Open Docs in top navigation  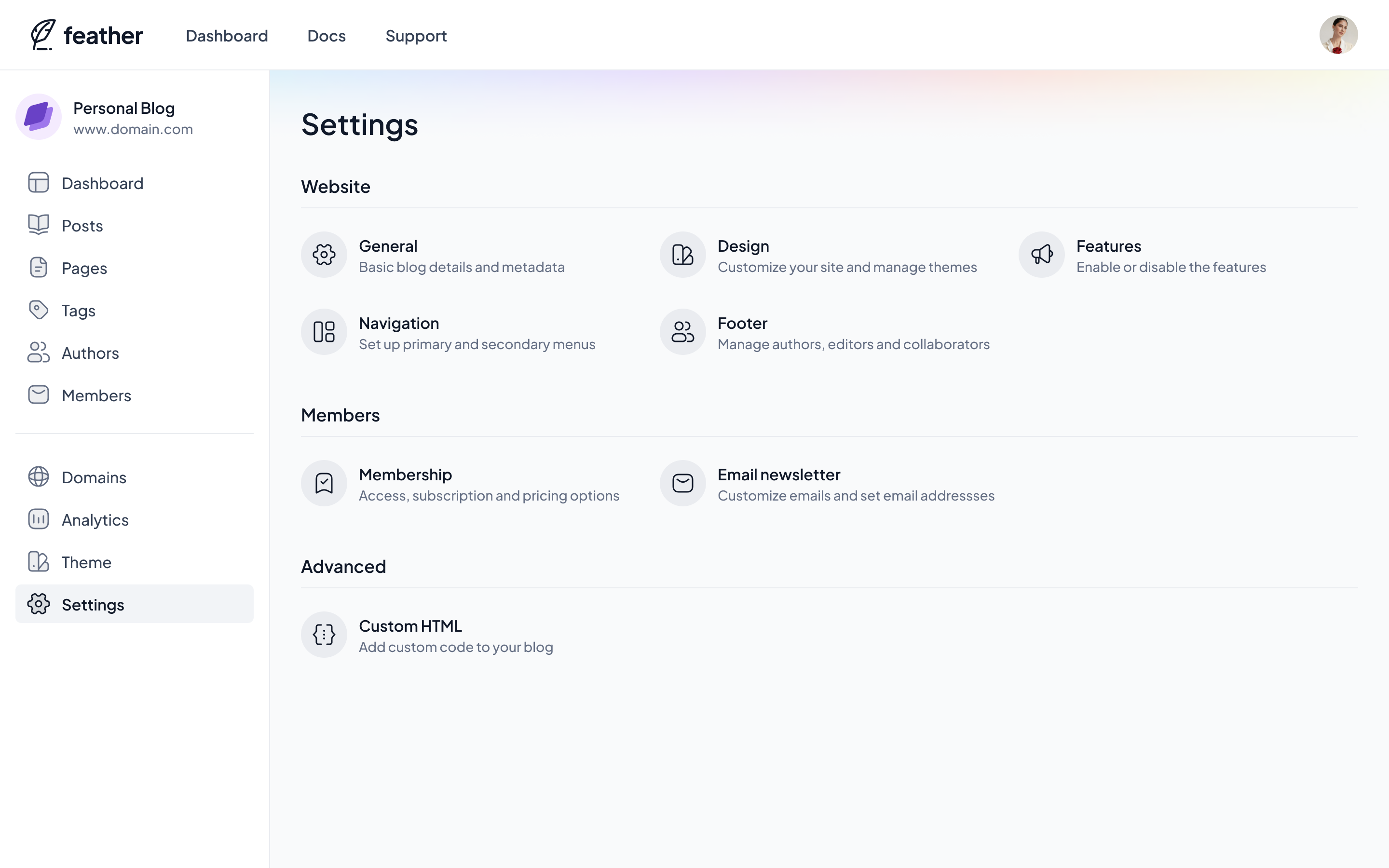pyautogui.click(x=326, y=36)
